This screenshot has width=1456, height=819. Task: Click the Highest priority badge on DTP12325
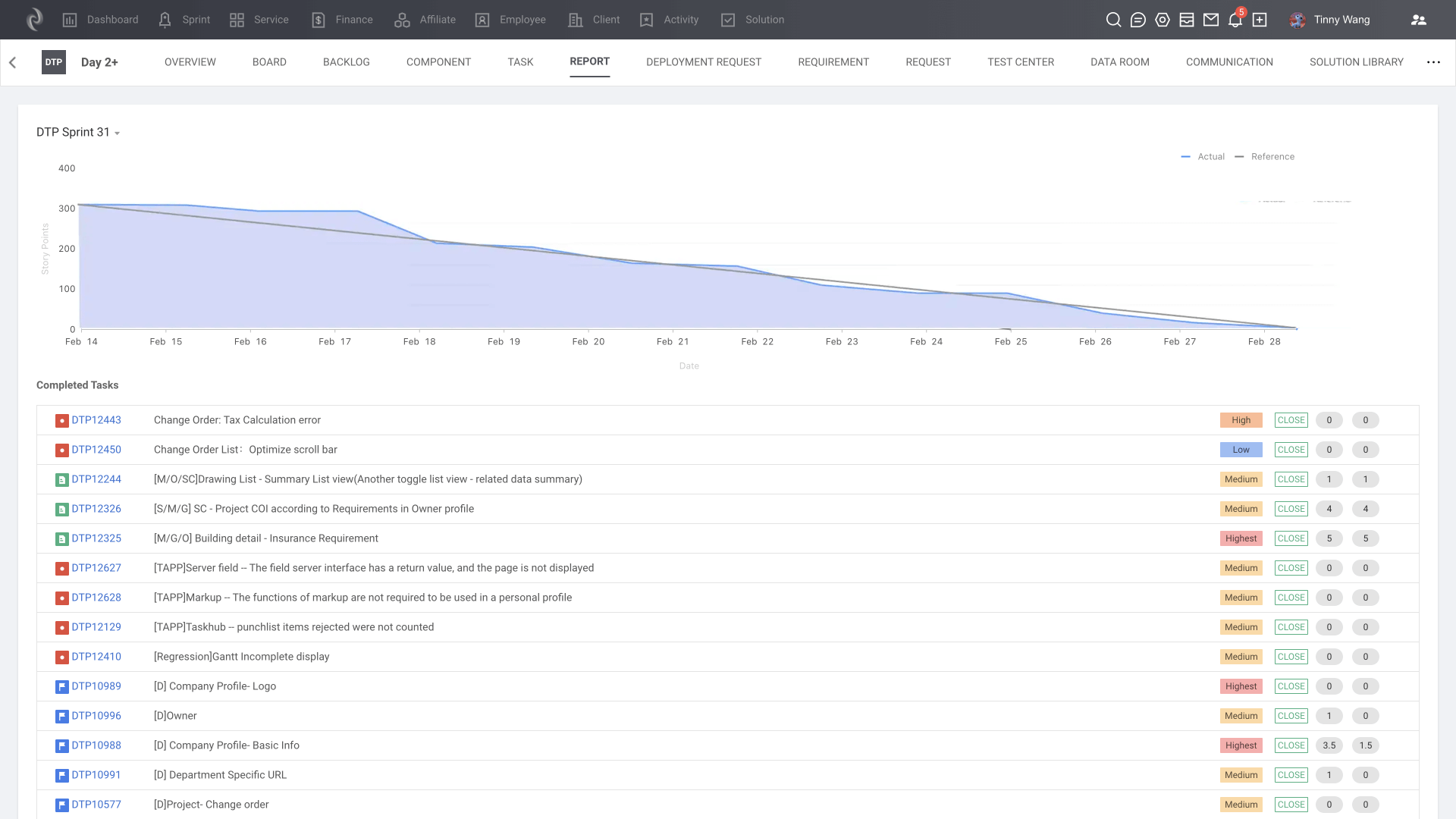tap(1241, 538)
